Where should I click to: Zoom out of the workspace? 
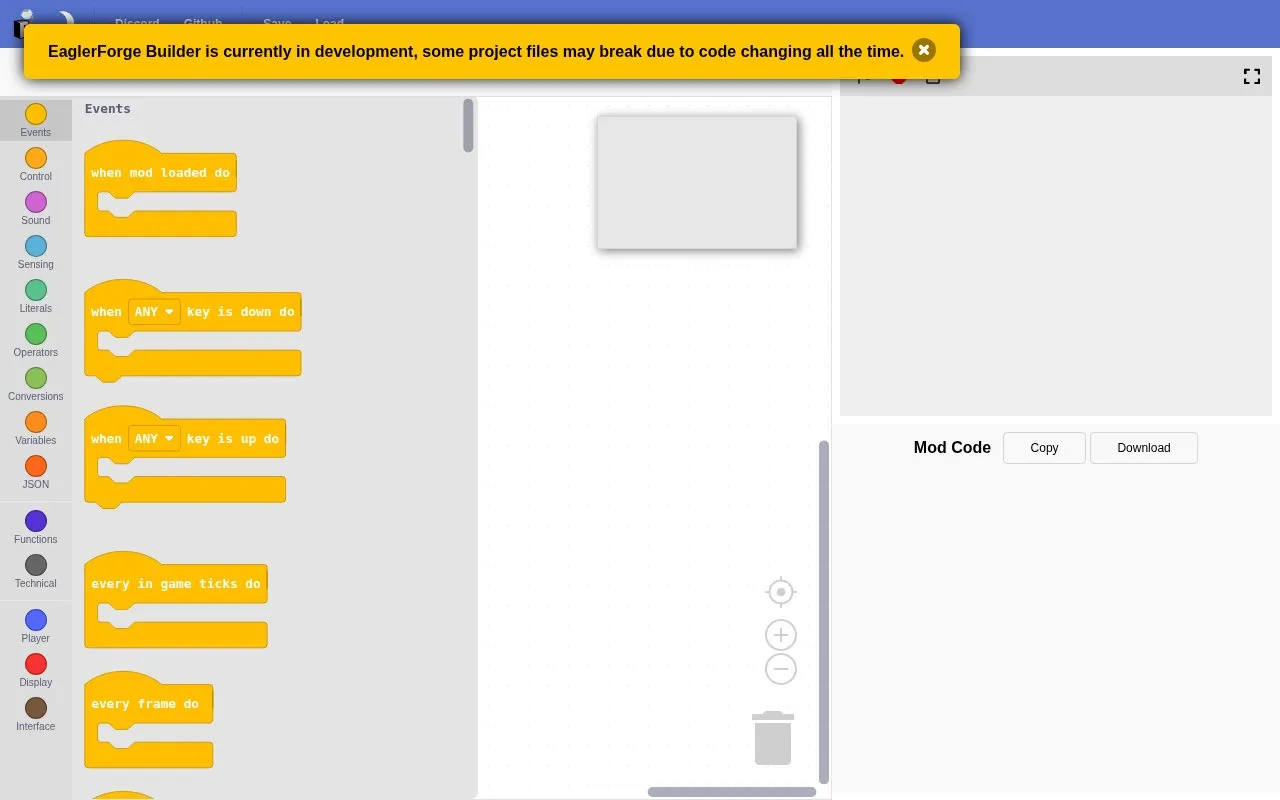(x=781, y=669)
